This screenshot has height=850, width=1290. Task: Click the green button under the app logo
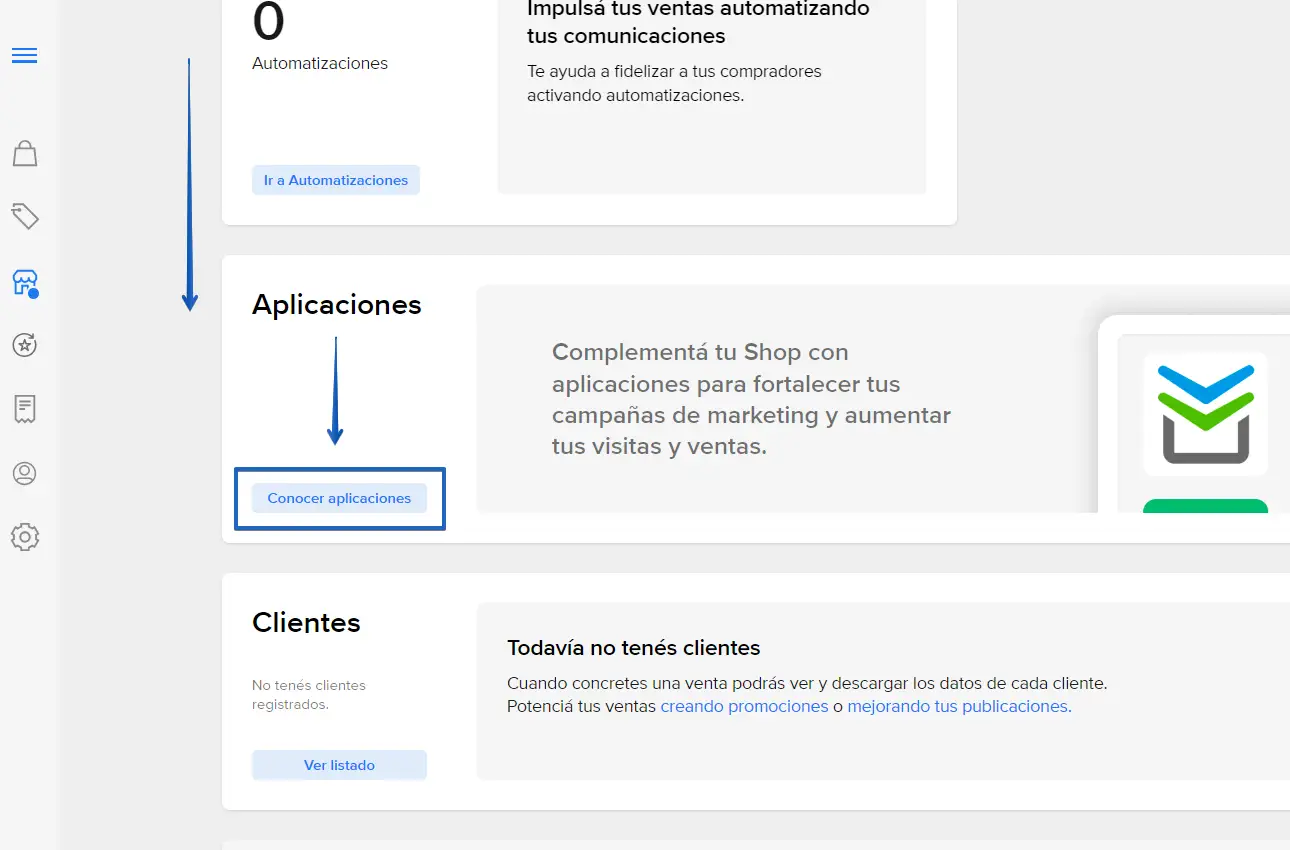[x=1206, y=506]
